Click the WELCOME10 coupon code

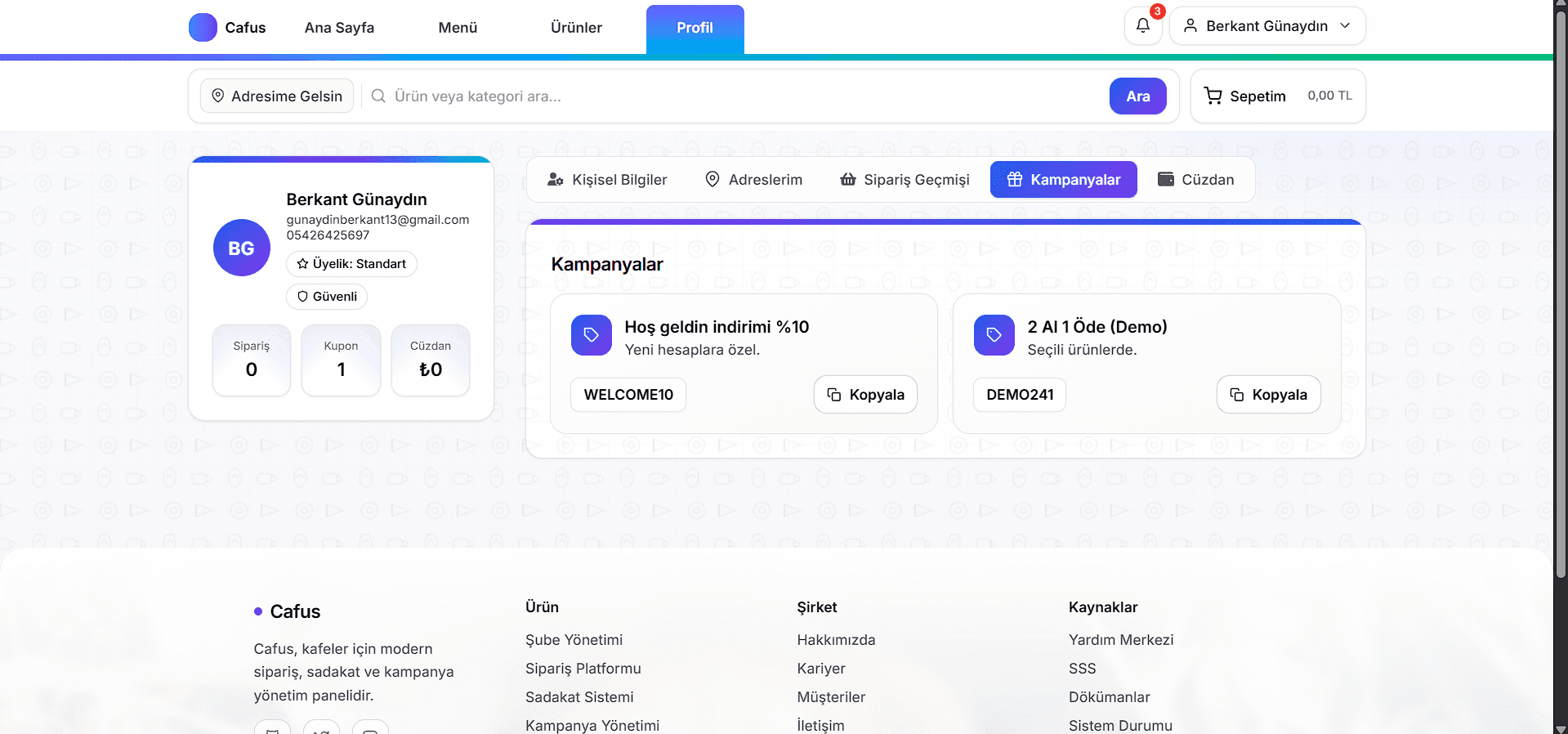point(628,395)
